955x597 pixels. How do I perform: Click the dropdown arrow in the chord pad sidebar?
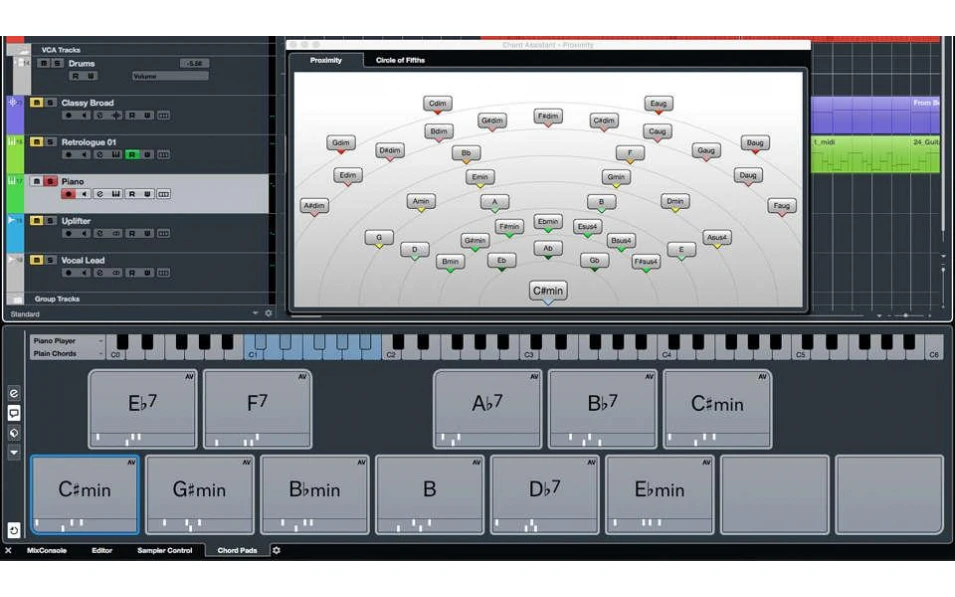13,453
